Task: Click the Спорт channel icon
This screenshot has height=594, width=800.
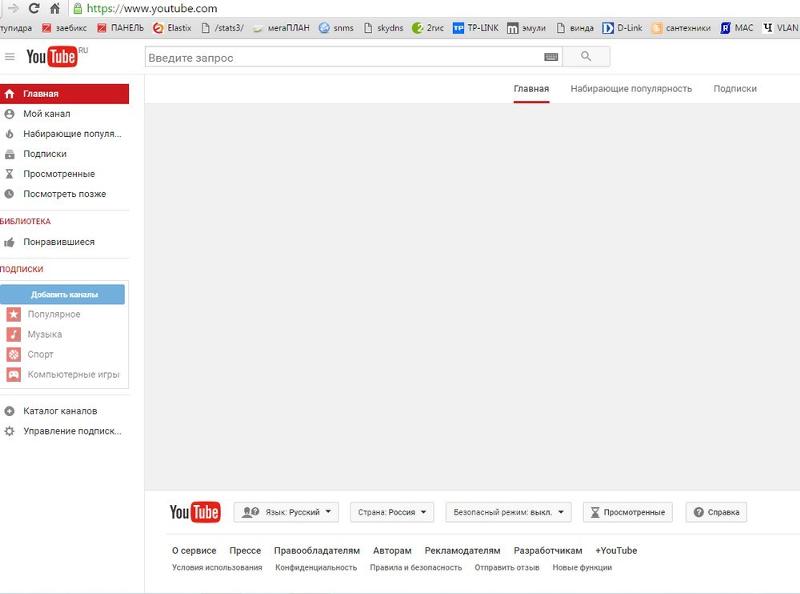Action: click(14, 354)
